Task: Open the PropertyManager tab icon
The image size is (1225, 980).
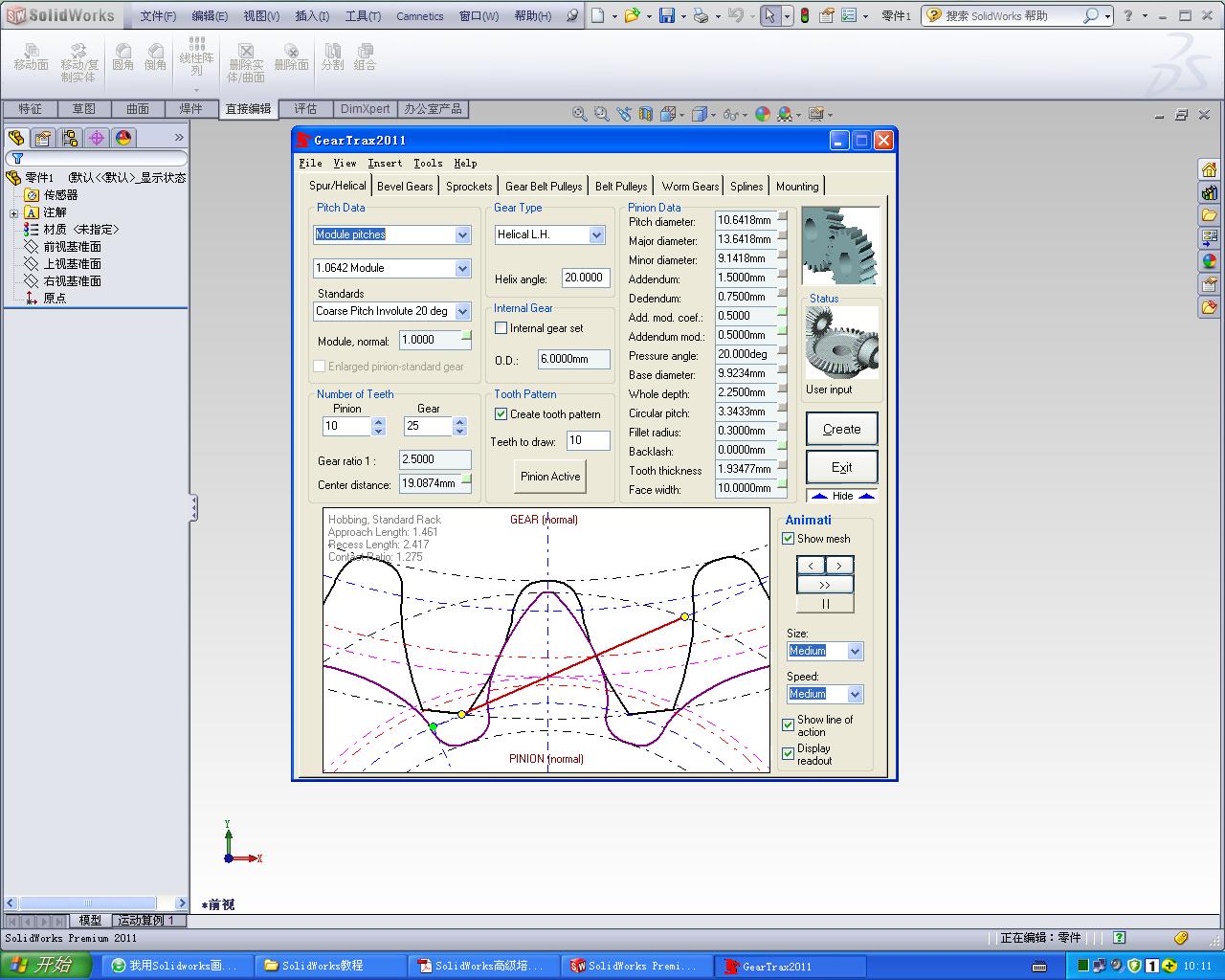Action: [x=43, y=138]
